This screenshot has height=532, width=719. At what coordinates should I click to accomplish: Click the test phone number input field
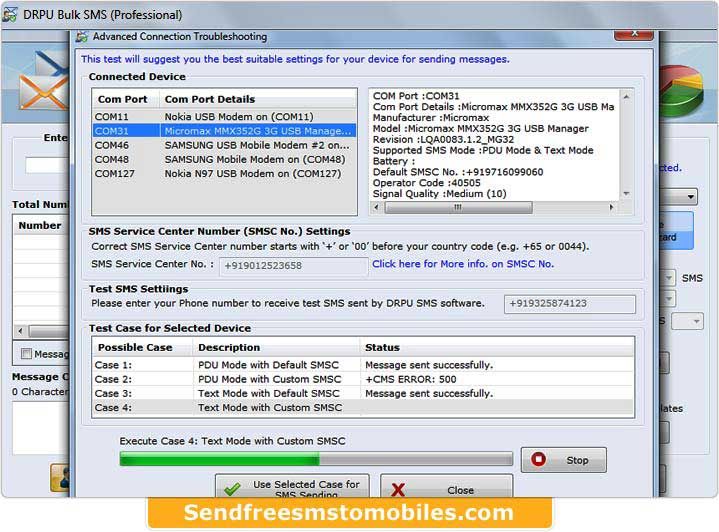(569, 304)
